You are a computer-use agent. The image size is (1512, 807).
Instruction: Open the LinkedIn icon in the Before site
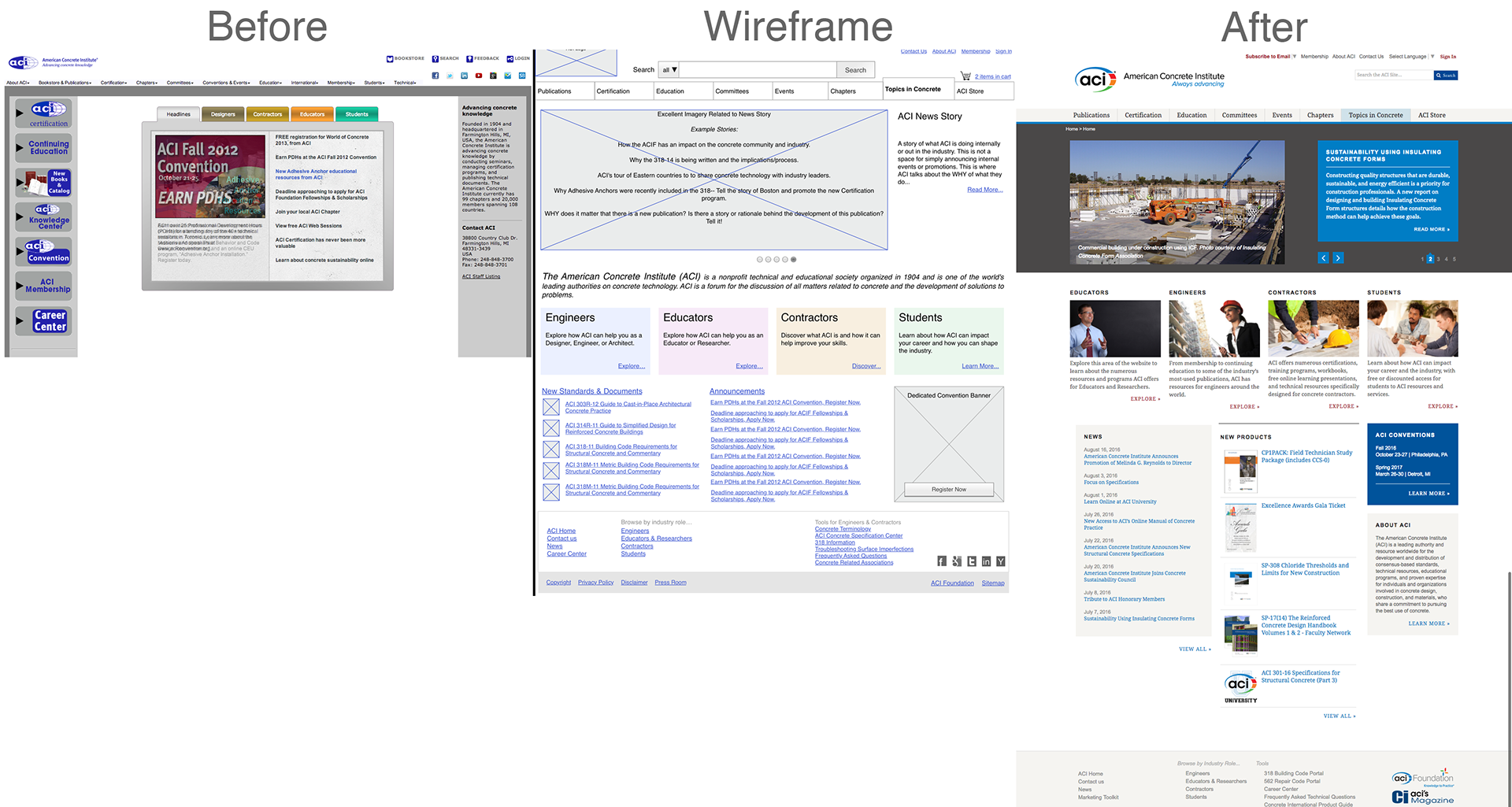[464, 76]
